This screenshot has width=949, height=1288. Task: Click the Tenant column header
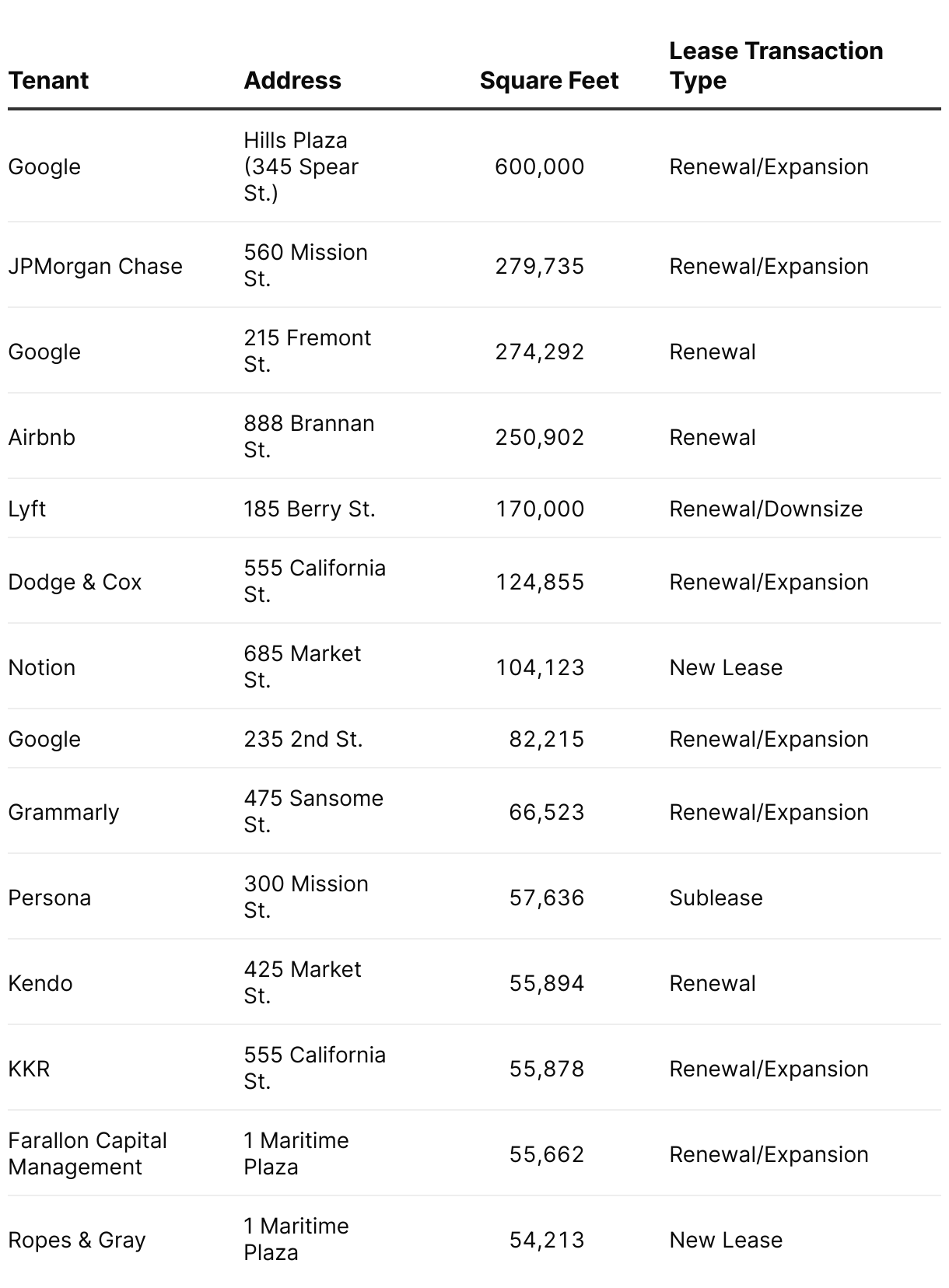(48, 80)
